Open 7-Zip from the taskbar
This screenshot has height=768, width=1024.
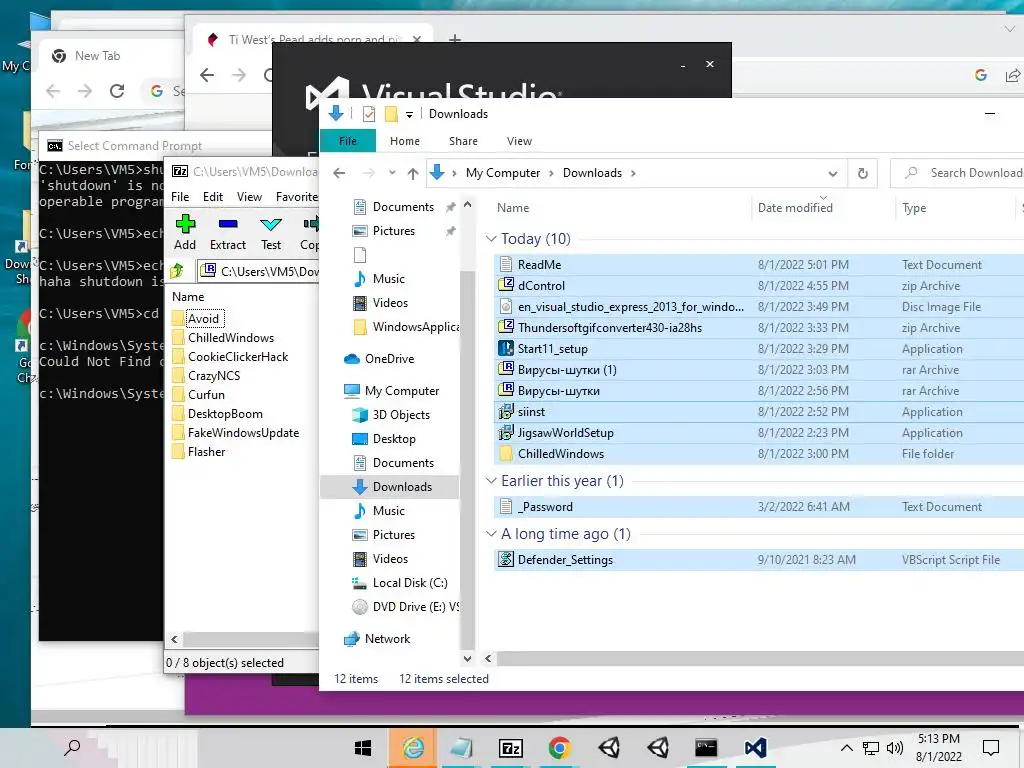511,748
